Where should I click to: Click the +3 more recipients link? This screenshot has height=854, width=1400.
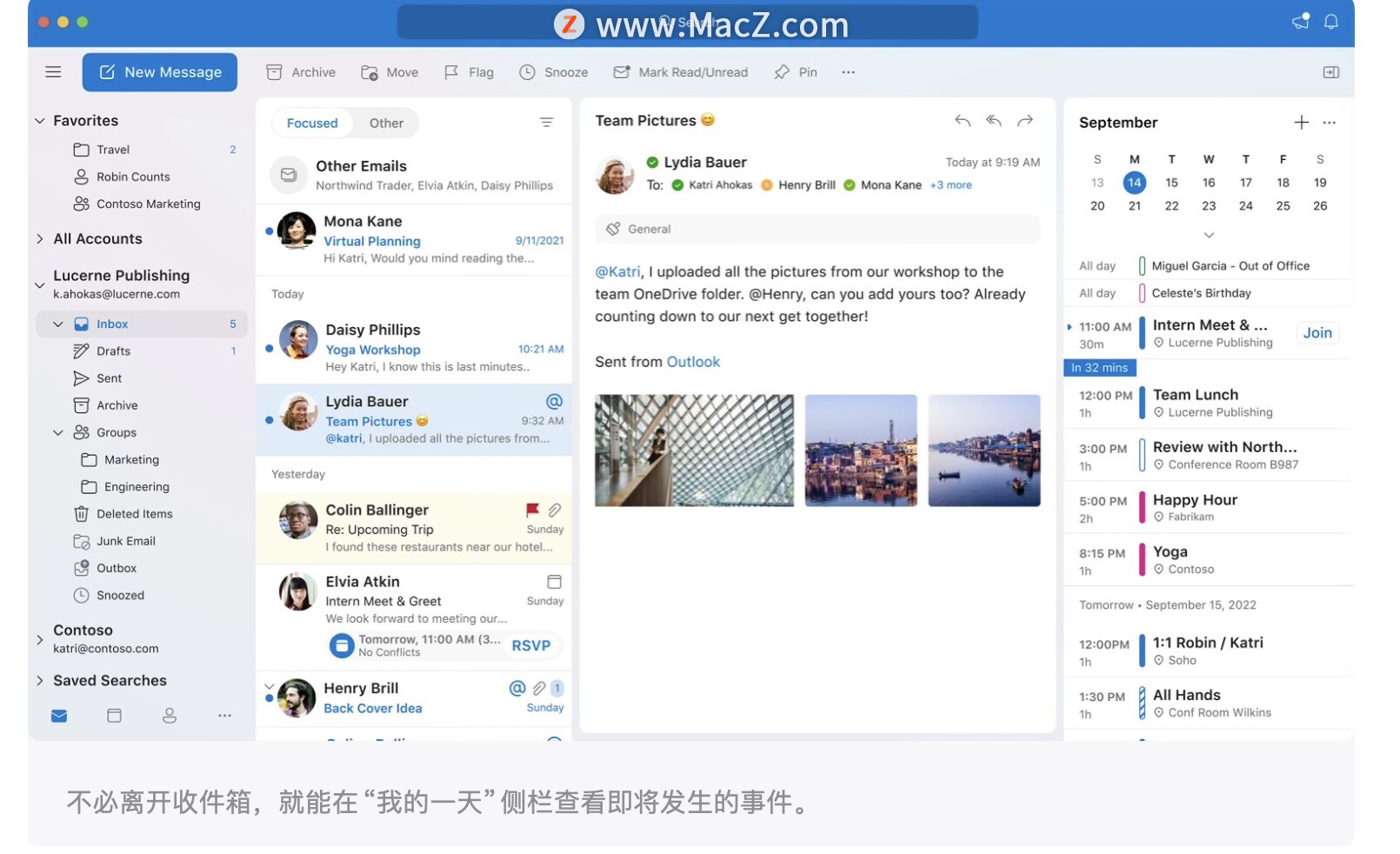951,185
